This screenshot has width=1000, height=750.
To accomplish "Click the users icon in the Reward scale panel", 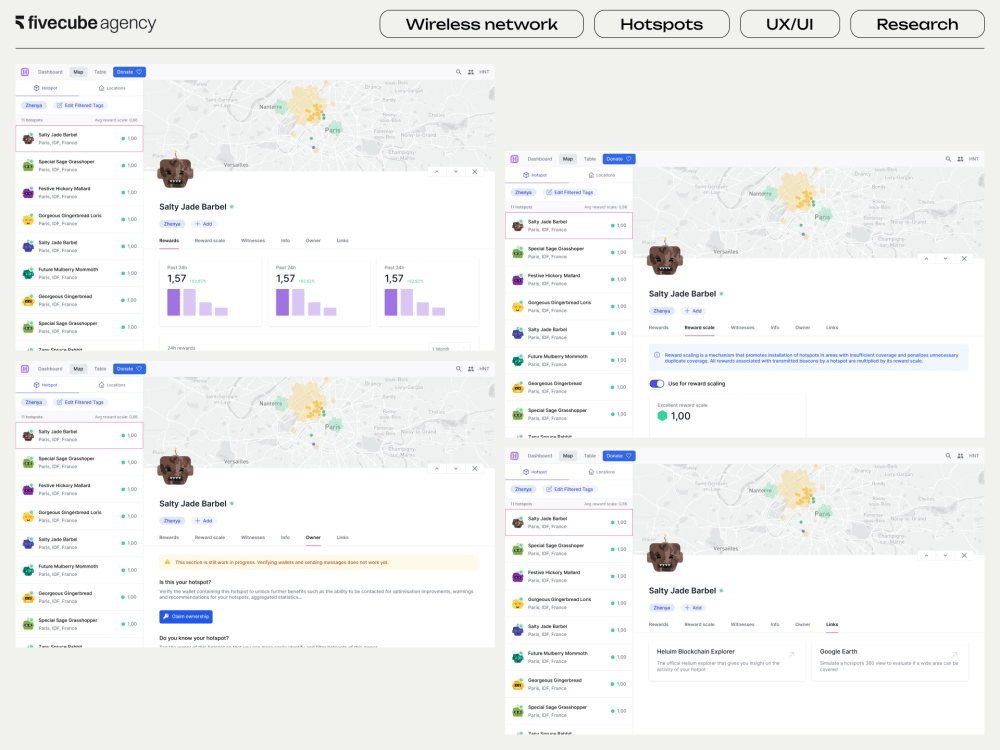I will point(960,159).
